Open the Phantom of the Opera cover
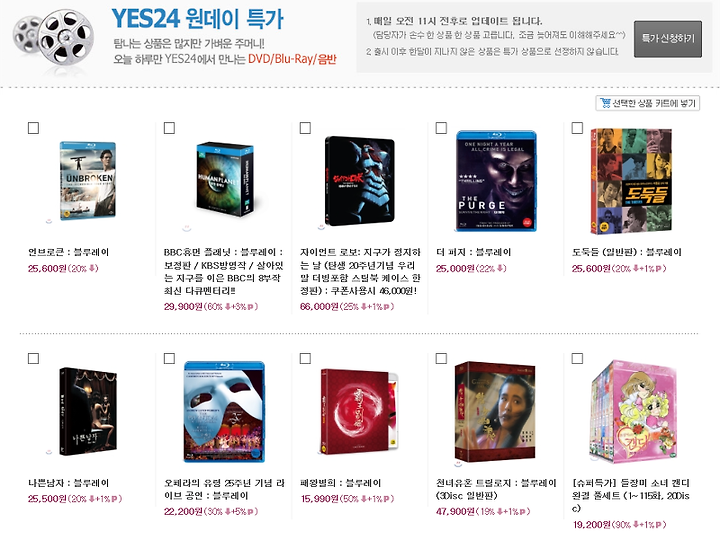Image resolution: width=720 pixels, height=540 pixels. pyautogui.click(x=225, y=411)
